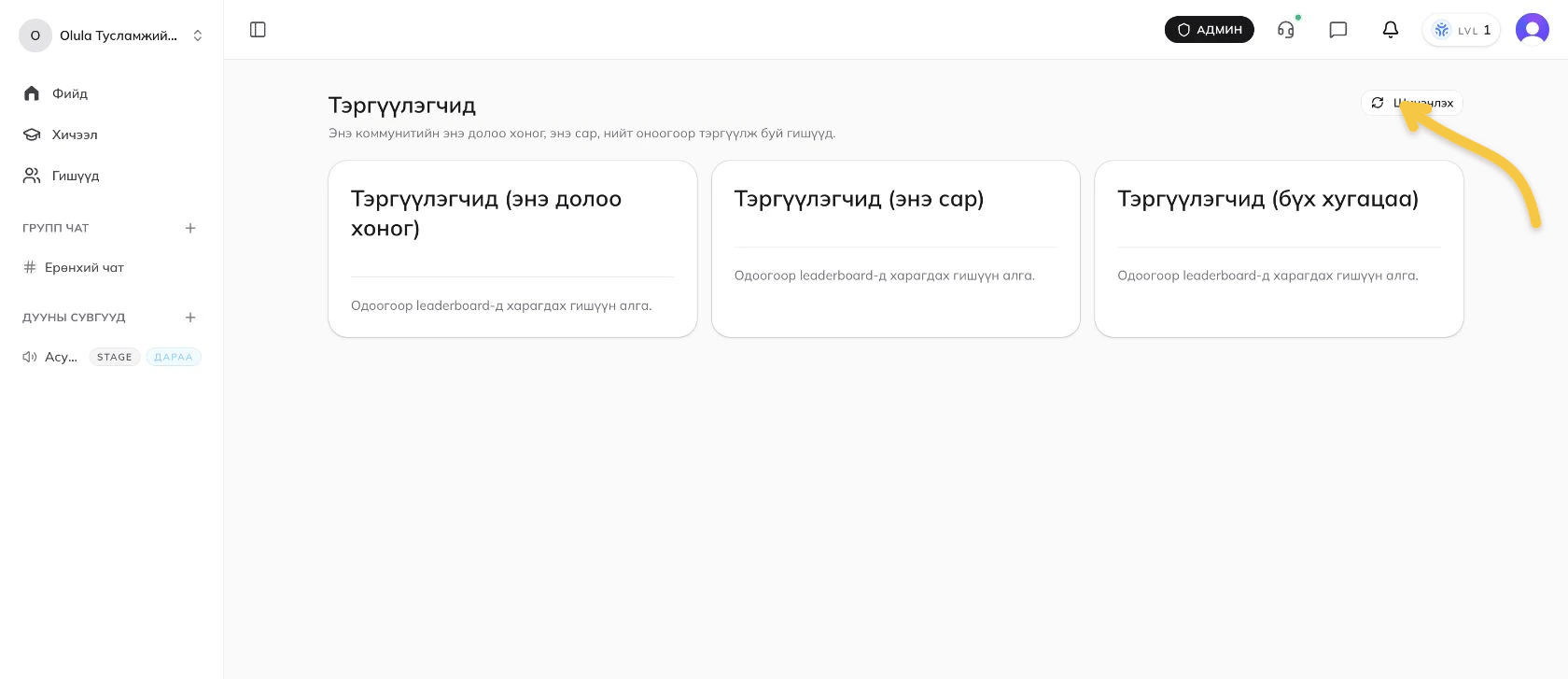
Task: Toggle the sidebar panel icon
Action: point(259,30)
